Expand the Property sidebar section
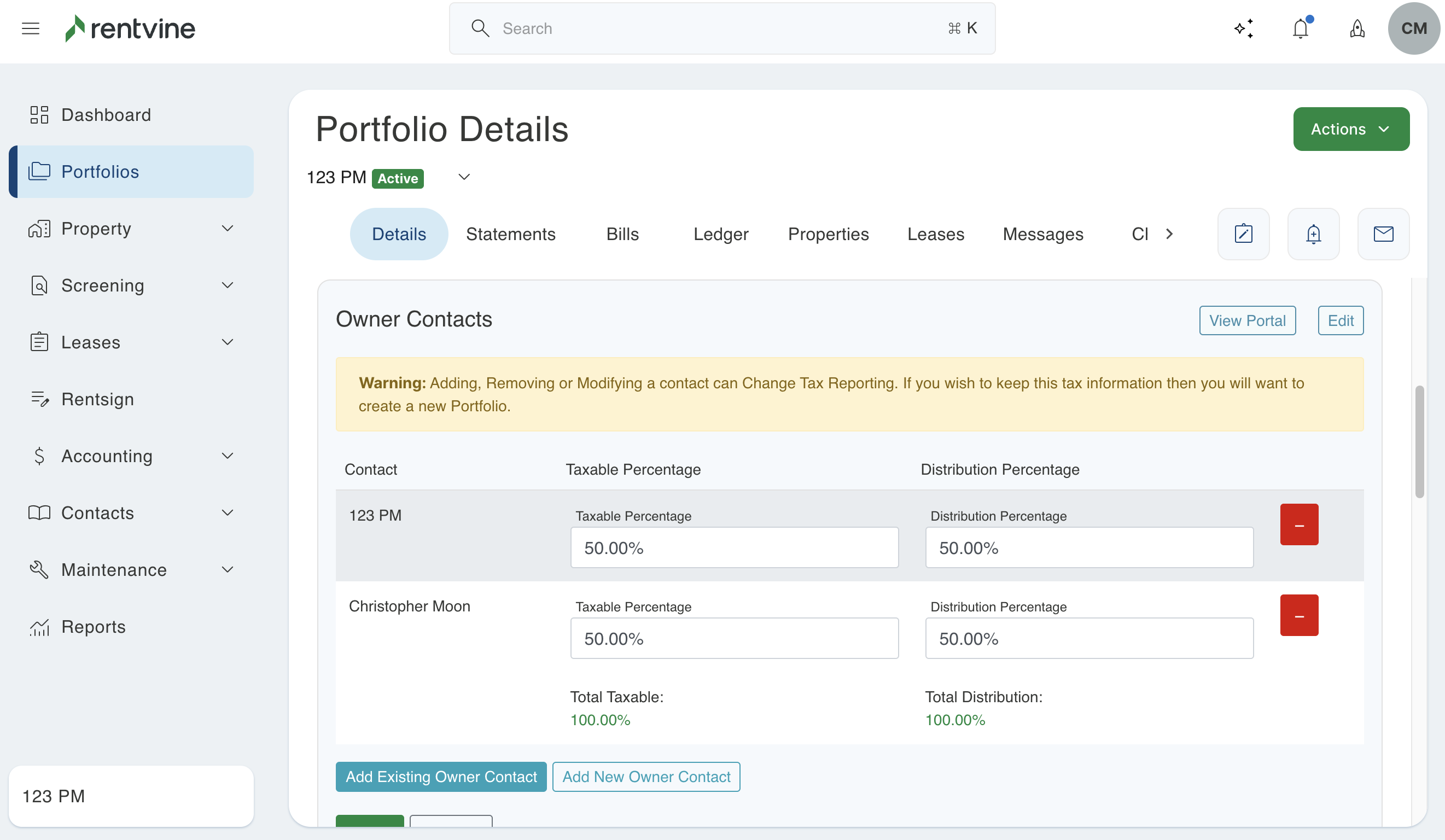This screenshot has width=1445, height=840. pyautogui.click(x=227, y=229)
